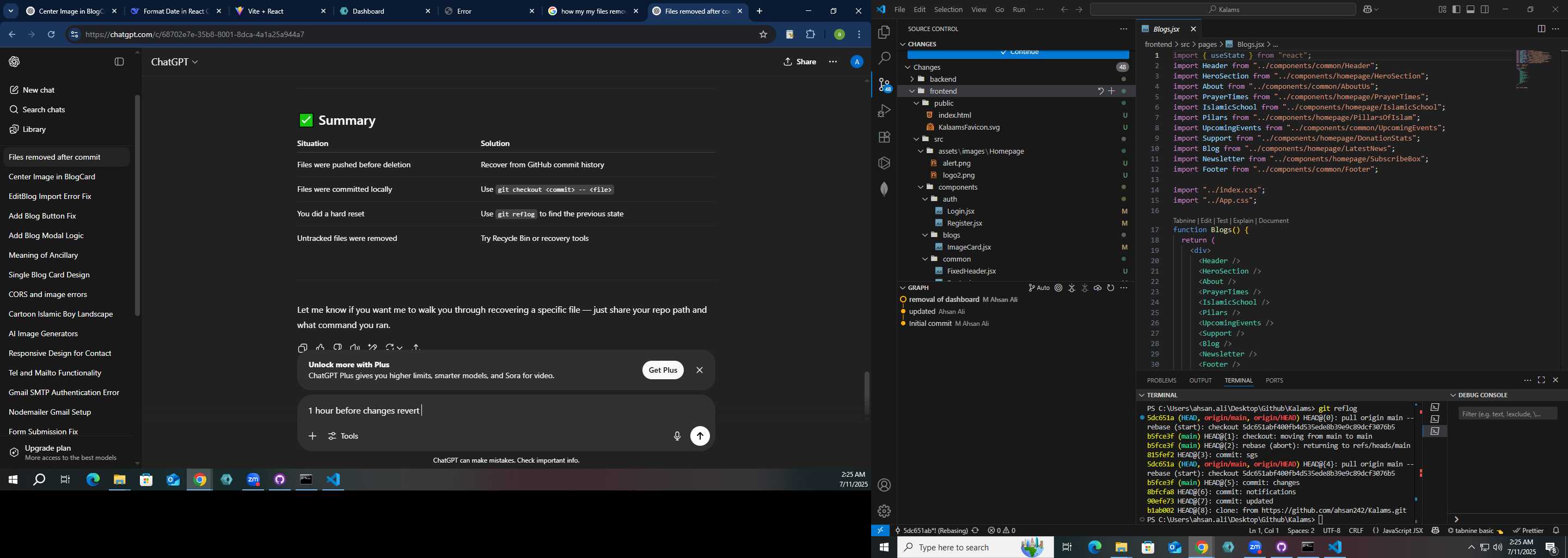Click the Get Plus button
This screenshot has width=1568, height=558.
click(663, 371)
